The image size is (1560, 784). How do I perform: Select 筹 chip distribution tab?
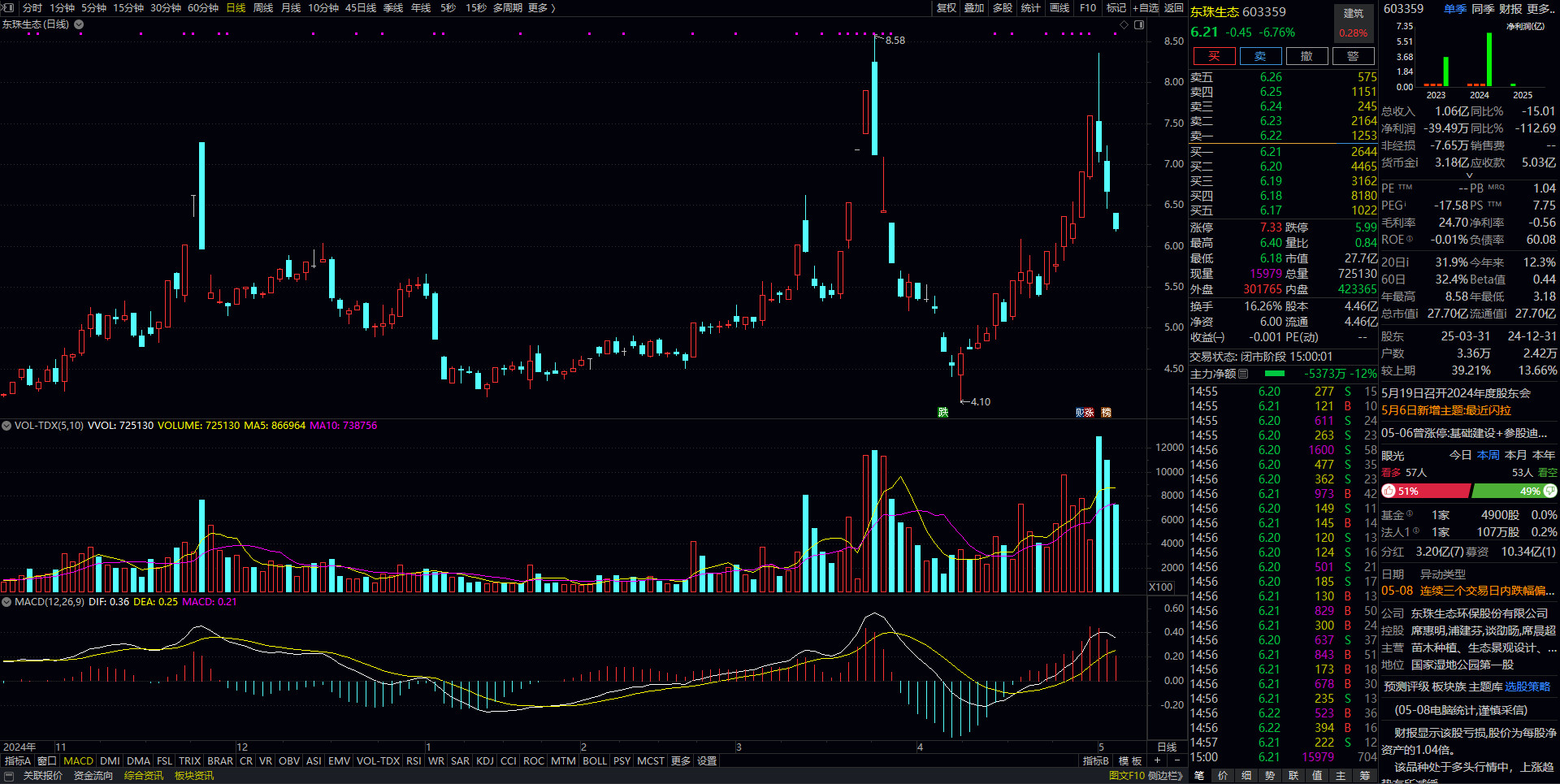[x=1365, y=776]
